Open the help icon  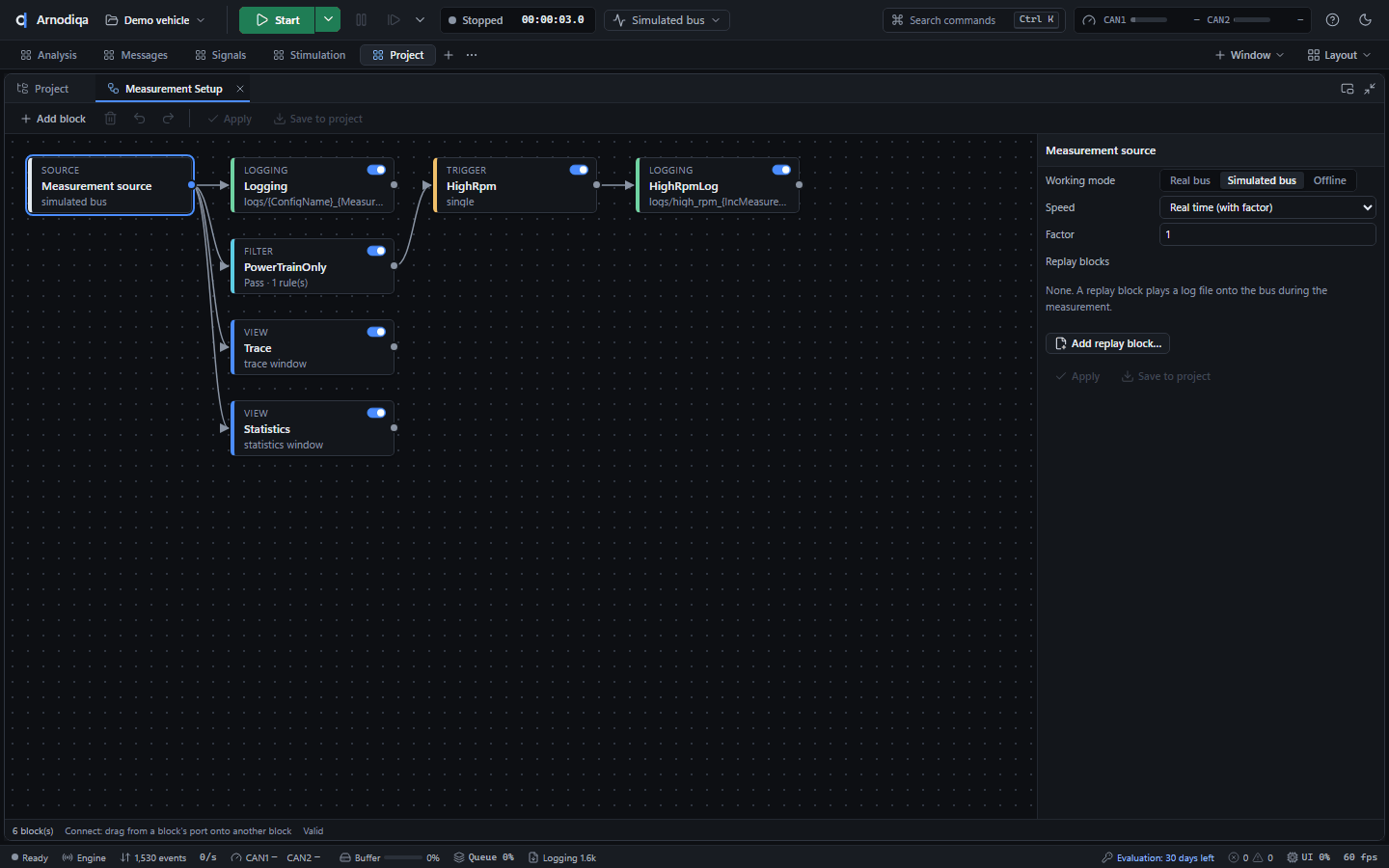[x=1332, y=20]
